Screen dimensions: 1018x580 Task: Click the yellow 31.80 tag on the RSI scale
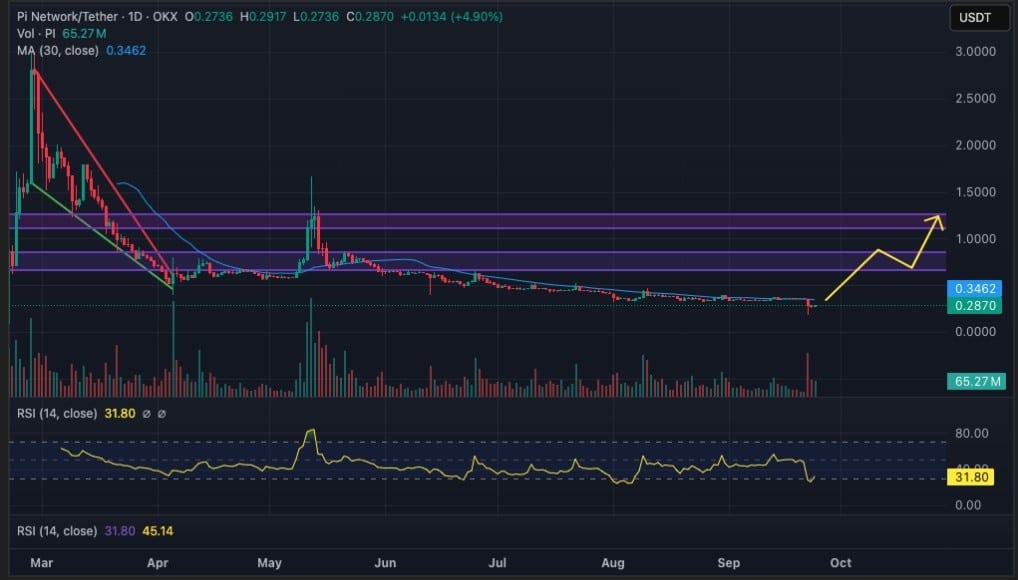click(971, 477)
